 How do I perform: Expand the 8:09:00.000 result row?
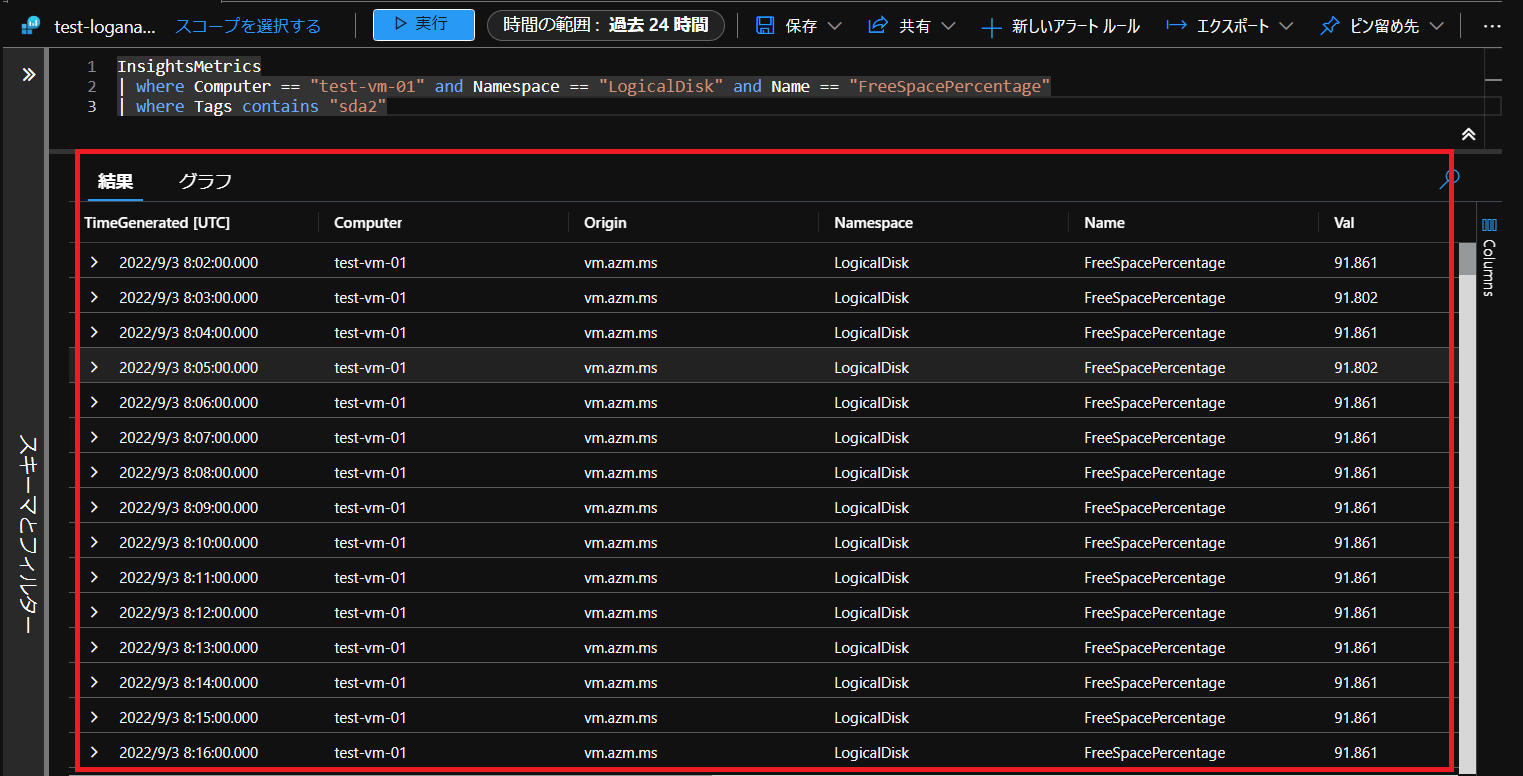95,507
